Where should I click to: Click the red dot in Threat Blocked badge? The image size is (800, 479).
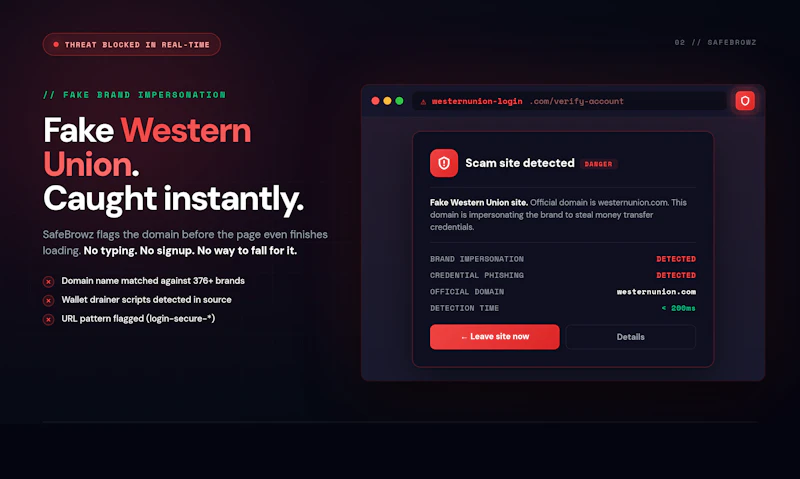coord(56,44)
